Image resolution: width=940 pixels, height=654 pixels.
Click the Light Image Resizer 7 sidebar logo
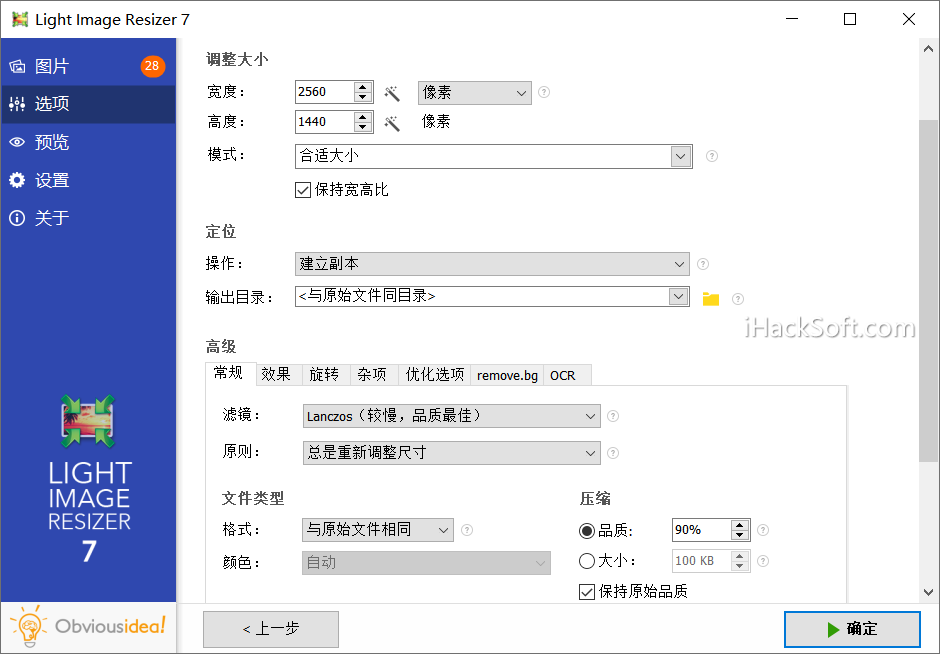coord(89,478)
